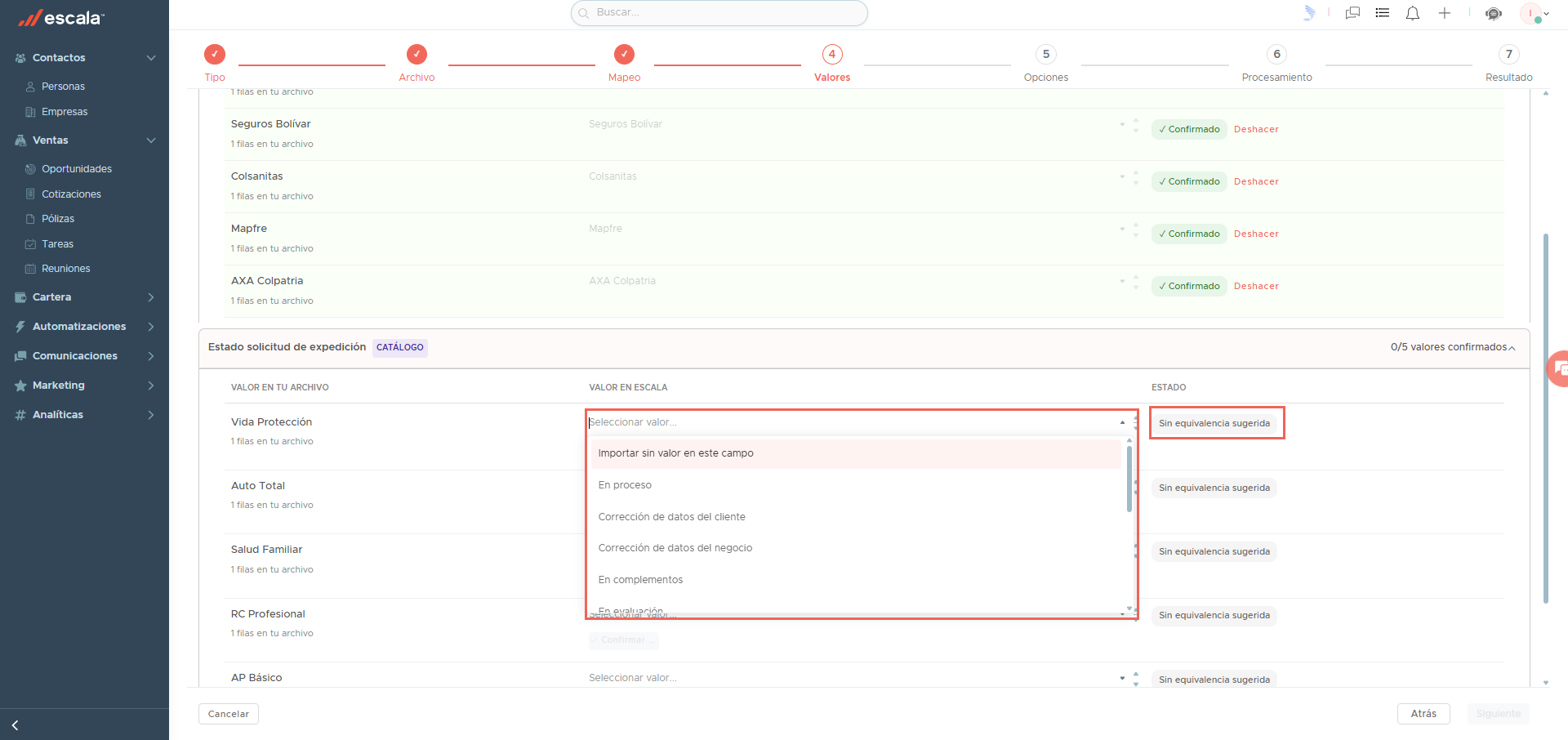Open the list view icon in header
Screen dimensions: 1568x740
point(1383,13)
